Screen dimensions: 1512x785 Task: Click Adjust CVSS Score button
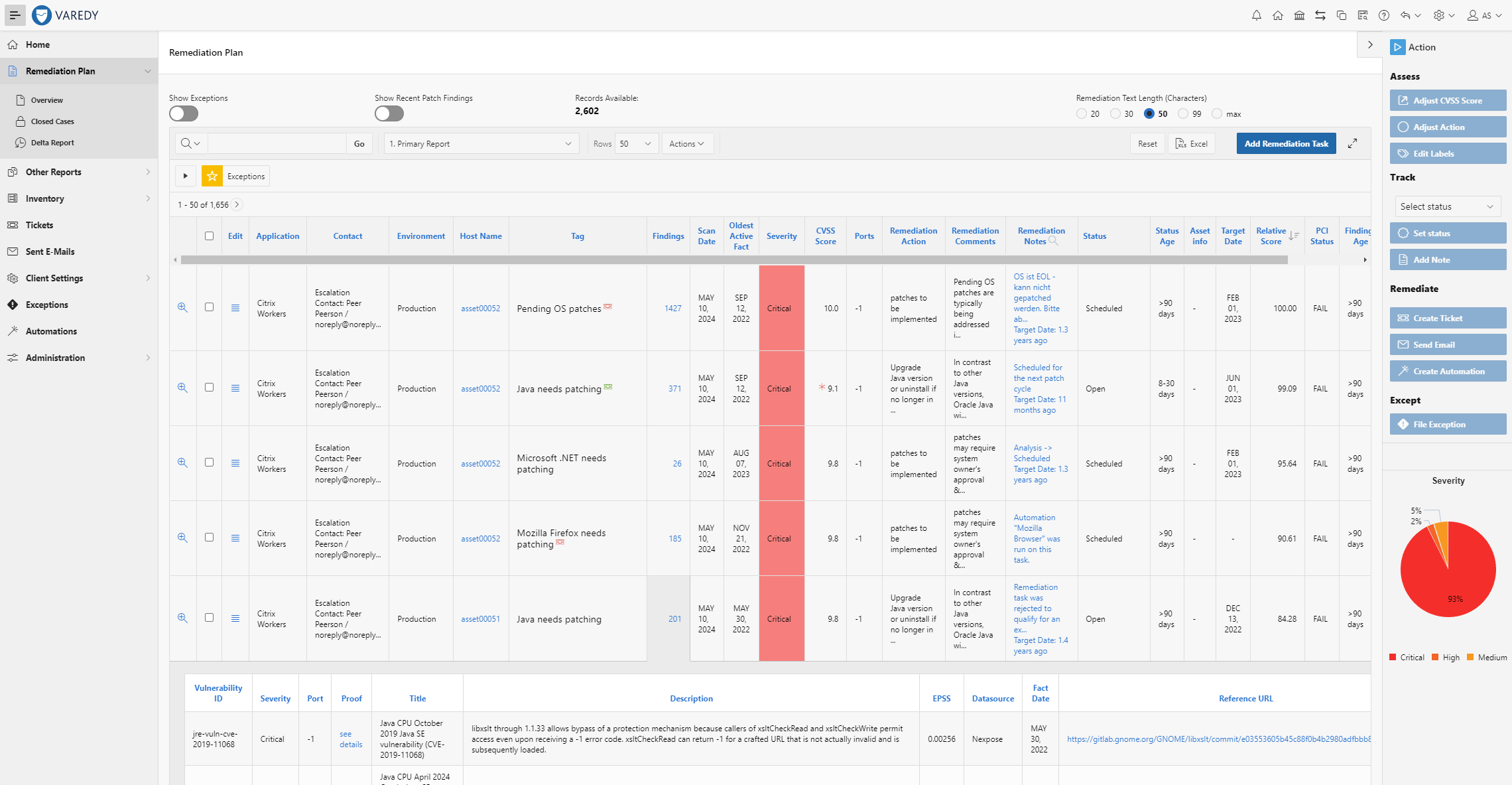tap(1448, 100)
